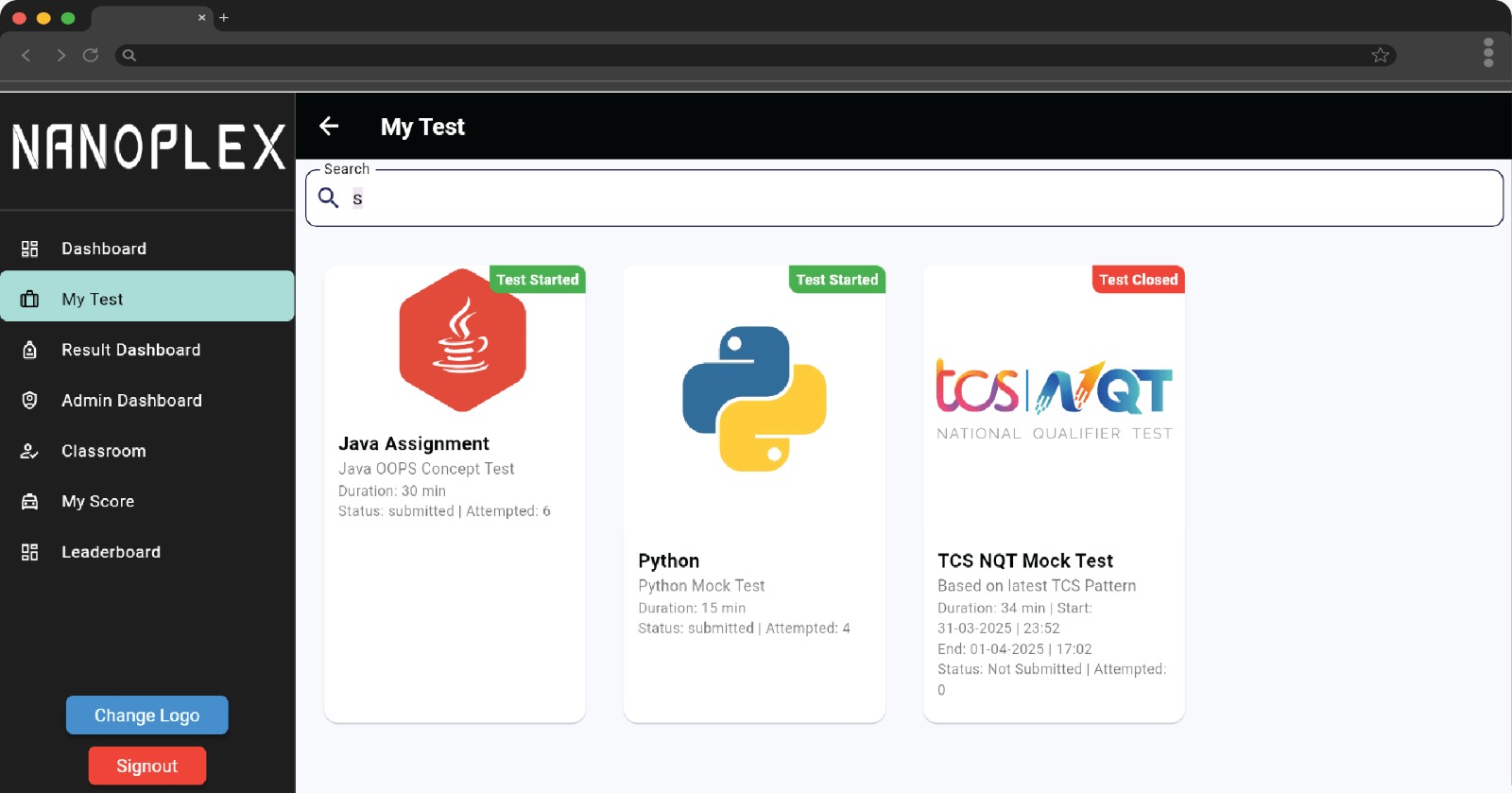Viewport: 1512px width, 793px height.
Task: Click the Duration: 30 min text
Action: tap(392, 491)
